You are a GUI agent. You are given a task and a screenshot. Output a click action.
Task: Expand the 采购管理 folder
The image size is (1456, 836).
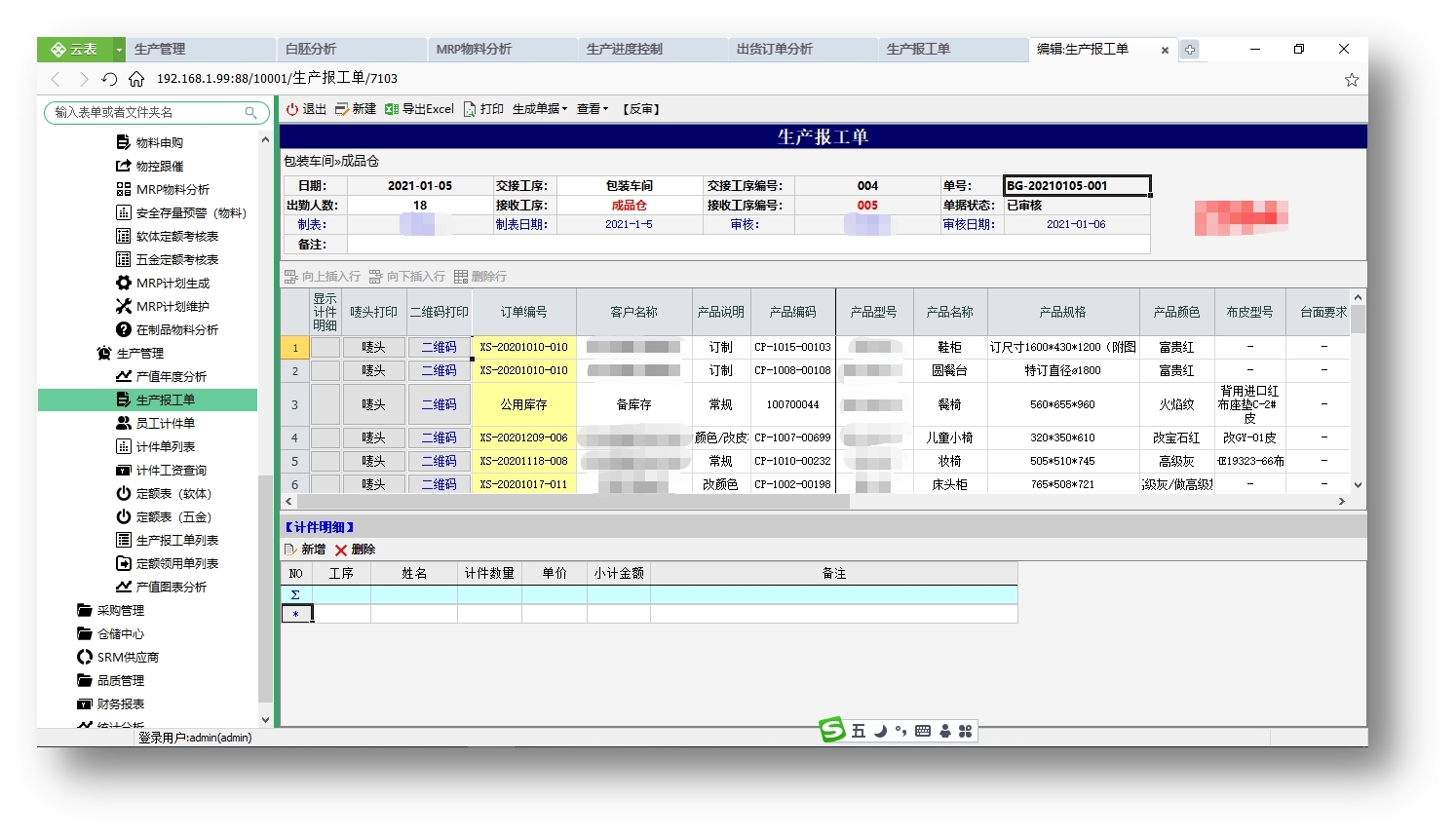coord(110,610)
